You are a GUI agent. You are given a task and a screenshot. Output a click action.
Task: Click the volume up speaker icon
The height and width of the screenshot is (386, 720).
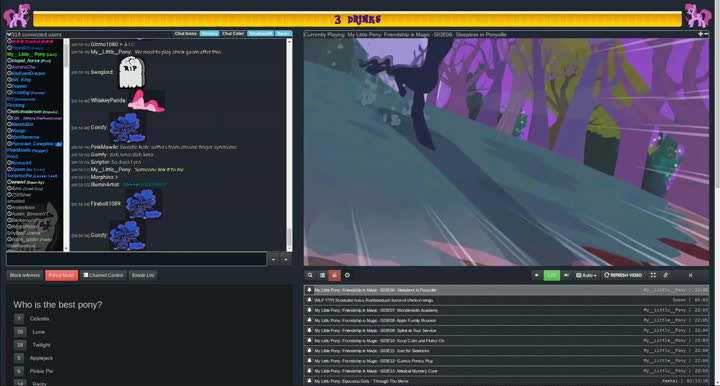click(x=566, y=275)
